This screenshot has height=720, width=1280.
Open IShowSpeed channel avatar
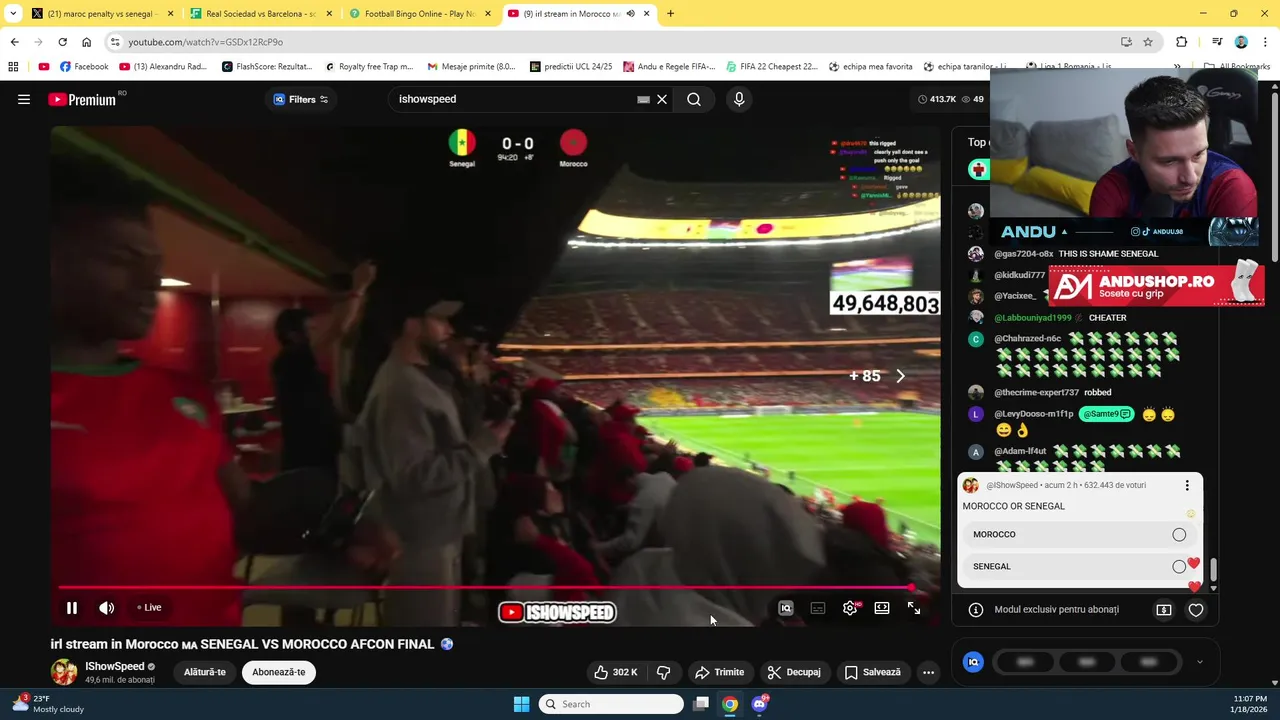[64, 672]
